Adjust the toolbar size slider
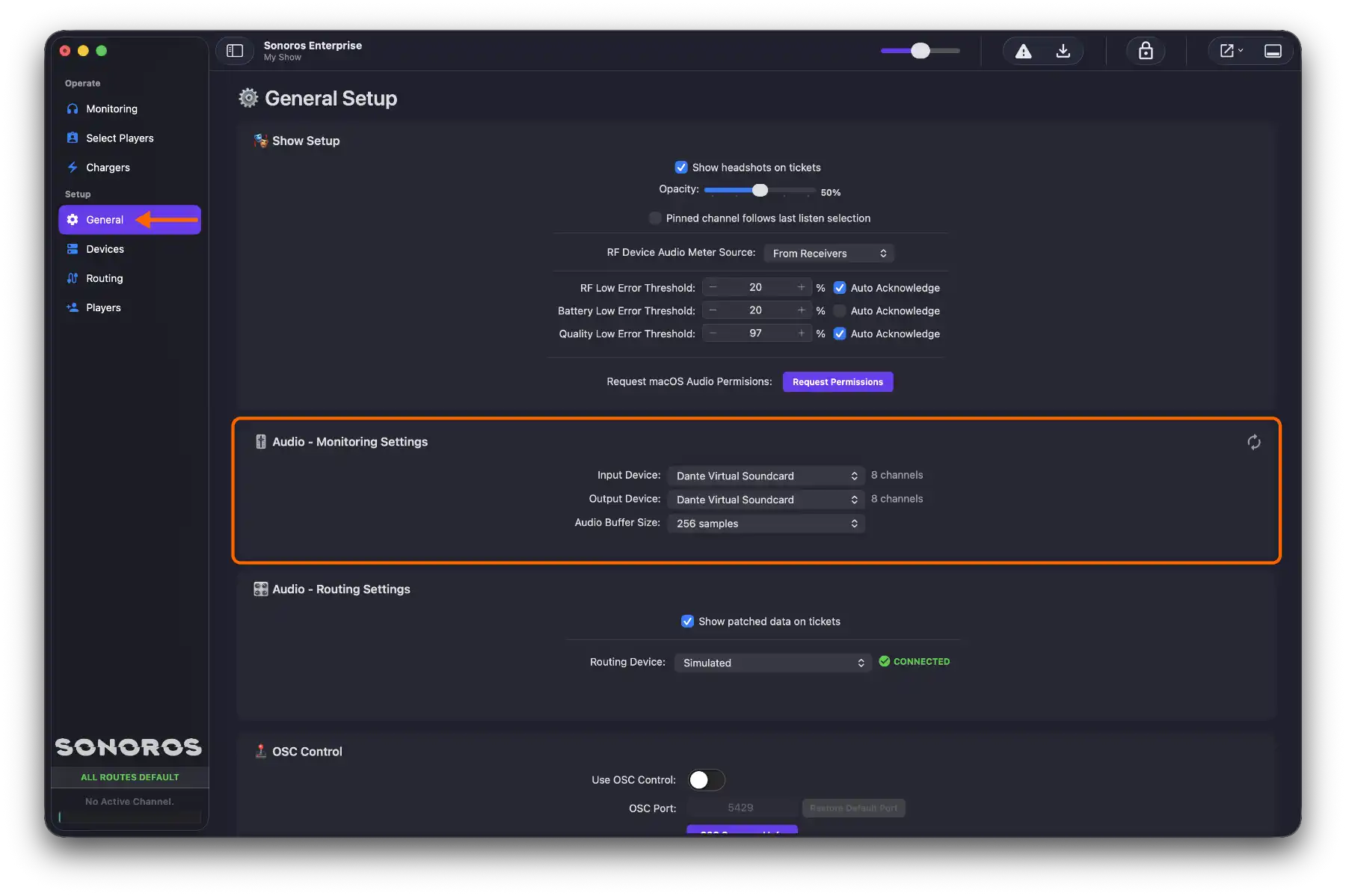This screenshot has width=1346, height=896. click(x=920, y=51)
